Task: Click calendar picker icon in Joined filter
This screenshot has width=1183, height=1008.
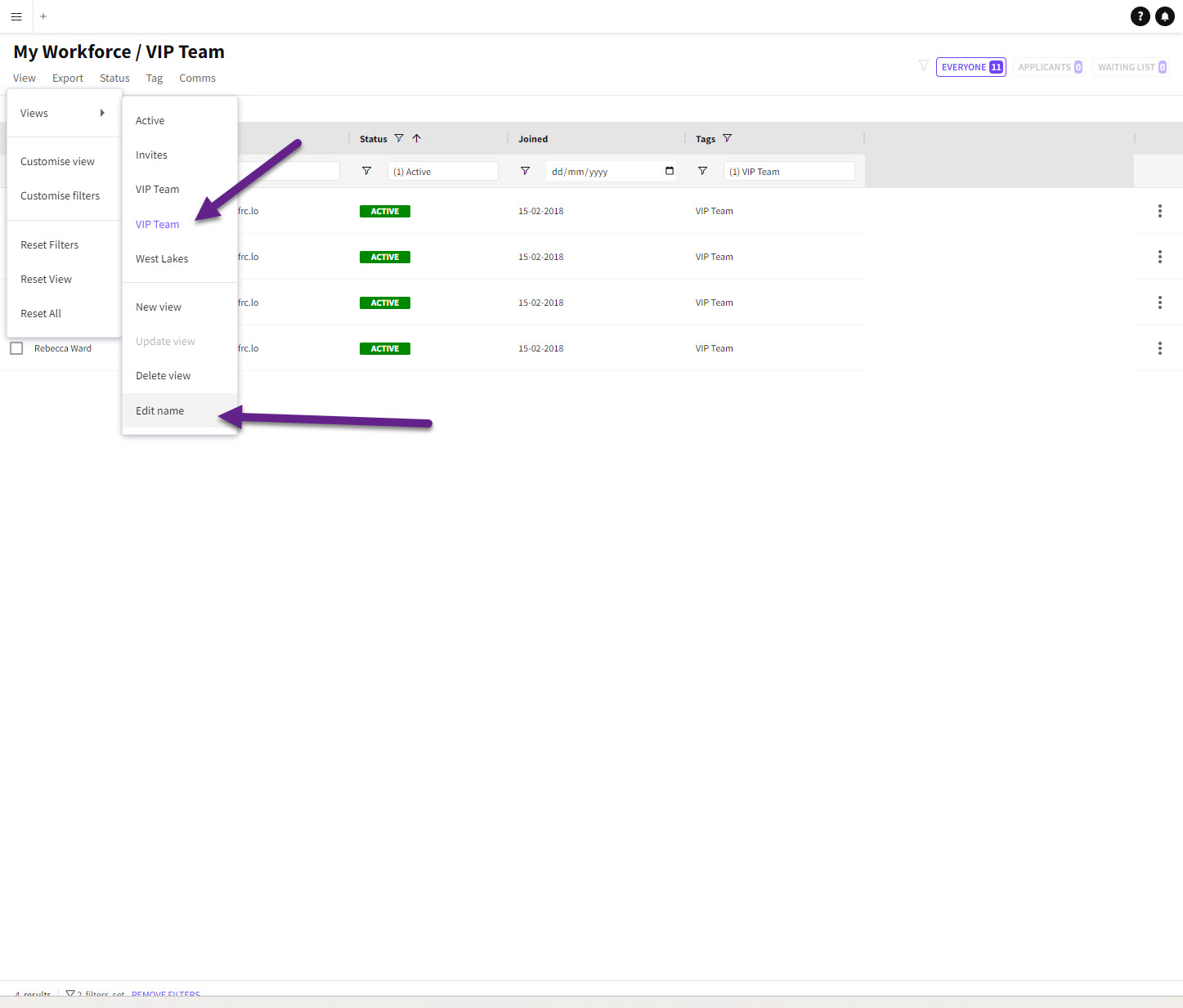Action: point(670,171)
